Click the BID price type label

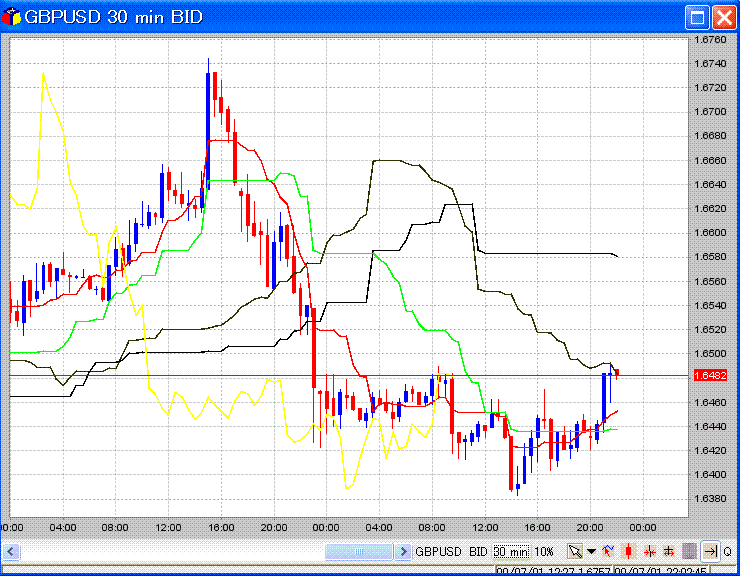(x=478, y=551)
